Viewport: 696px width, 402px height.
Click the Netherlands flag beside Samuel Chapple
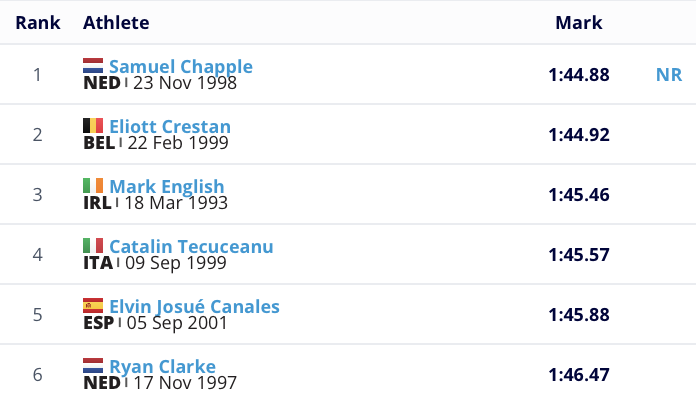coord(93,65)
